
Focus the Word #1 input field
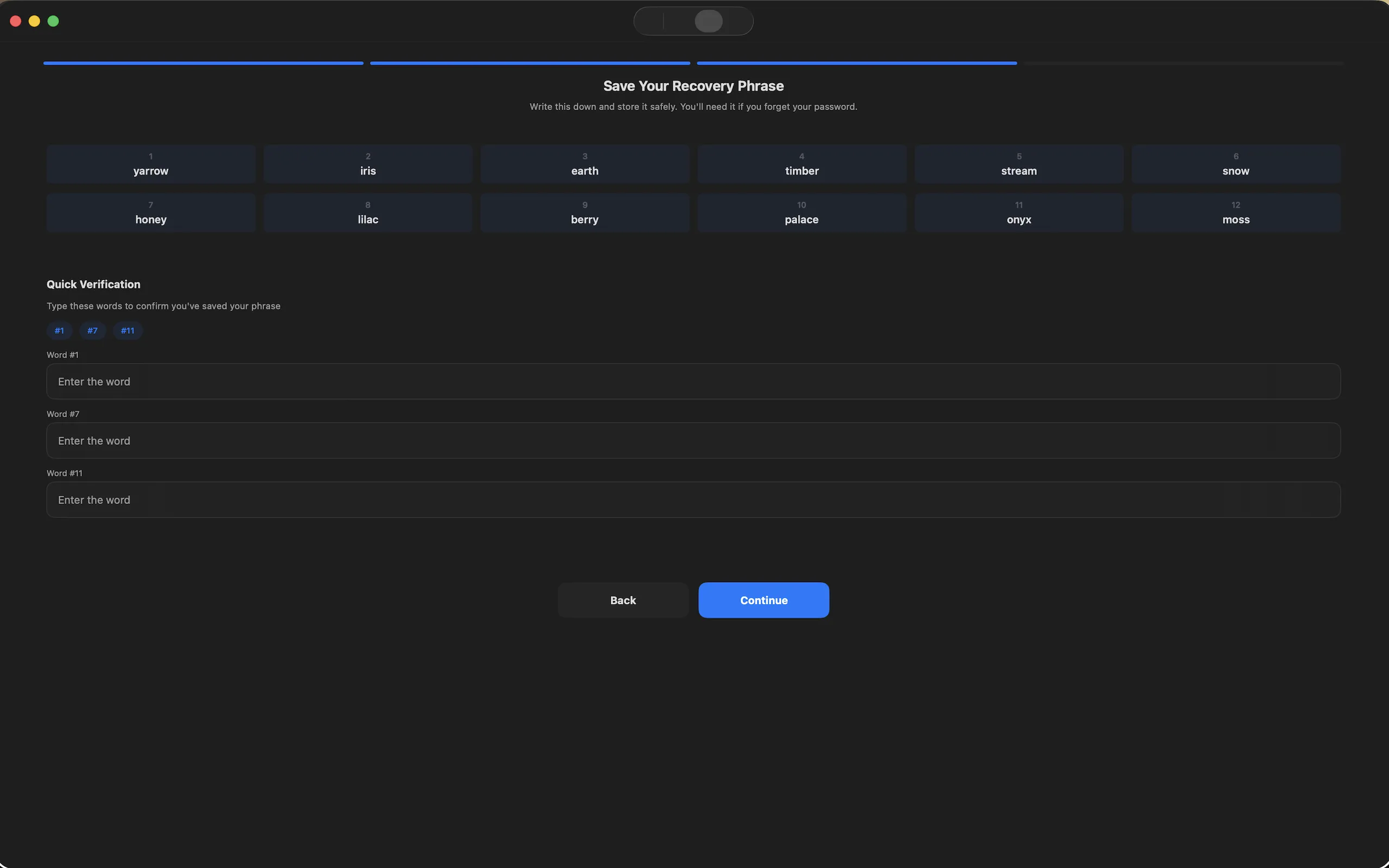click(693, 381)
